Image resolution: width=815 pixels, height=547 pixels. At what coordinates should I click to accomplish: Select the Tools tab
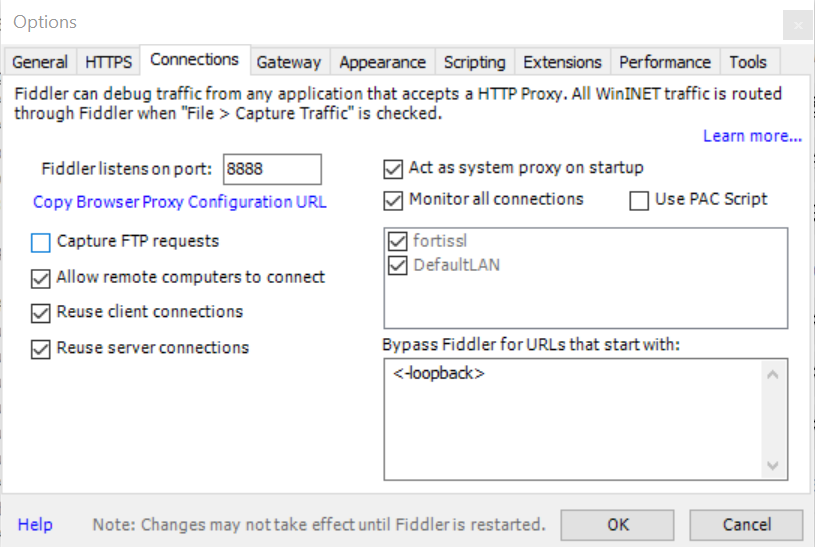(748, 62)
